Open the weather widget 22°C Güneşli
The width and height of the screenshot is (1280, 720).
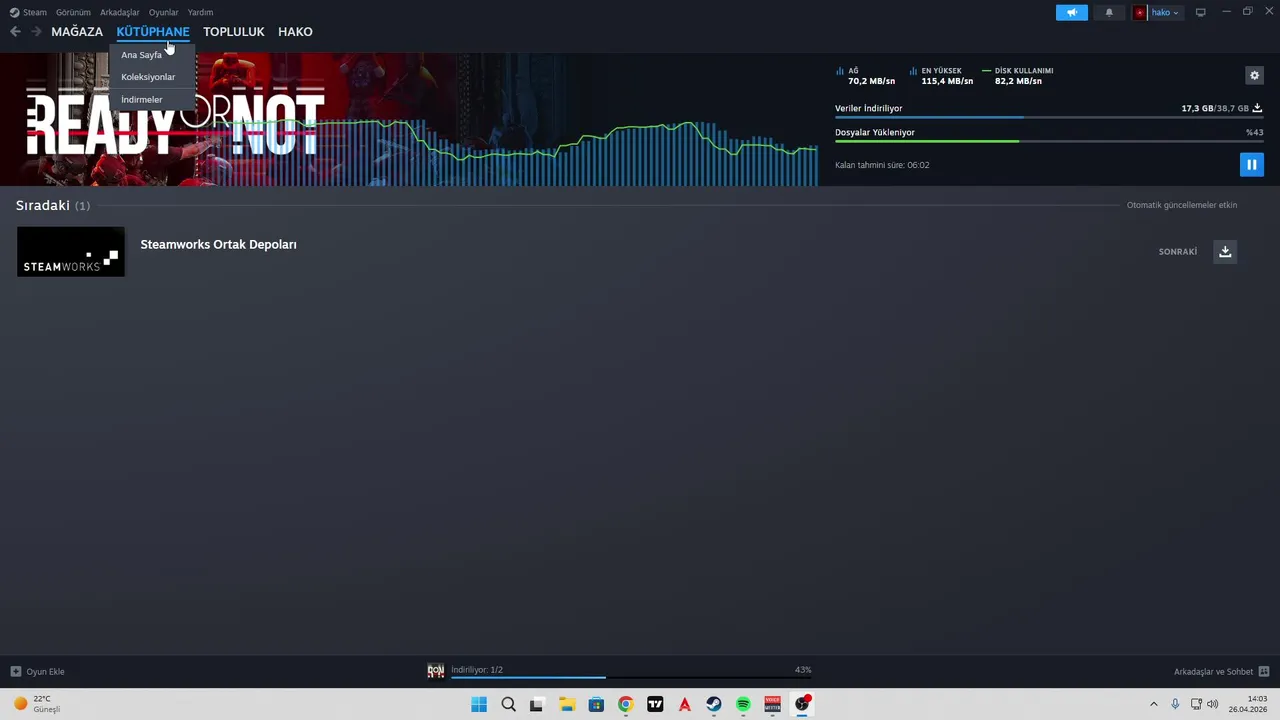pyautogui.click(x=37, y=704)
